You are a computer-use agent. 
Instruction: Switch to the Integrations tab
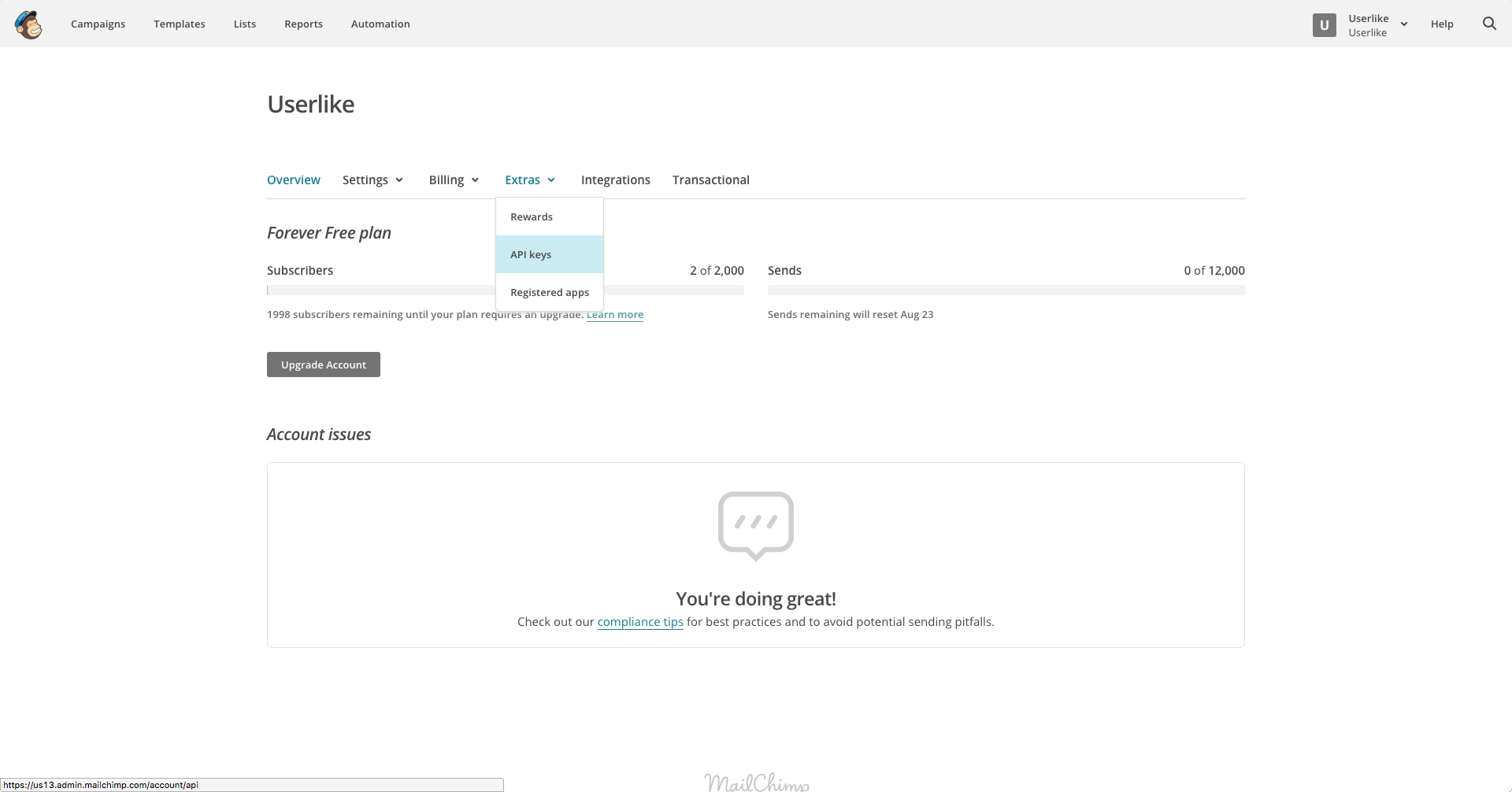tap(615, 180)
